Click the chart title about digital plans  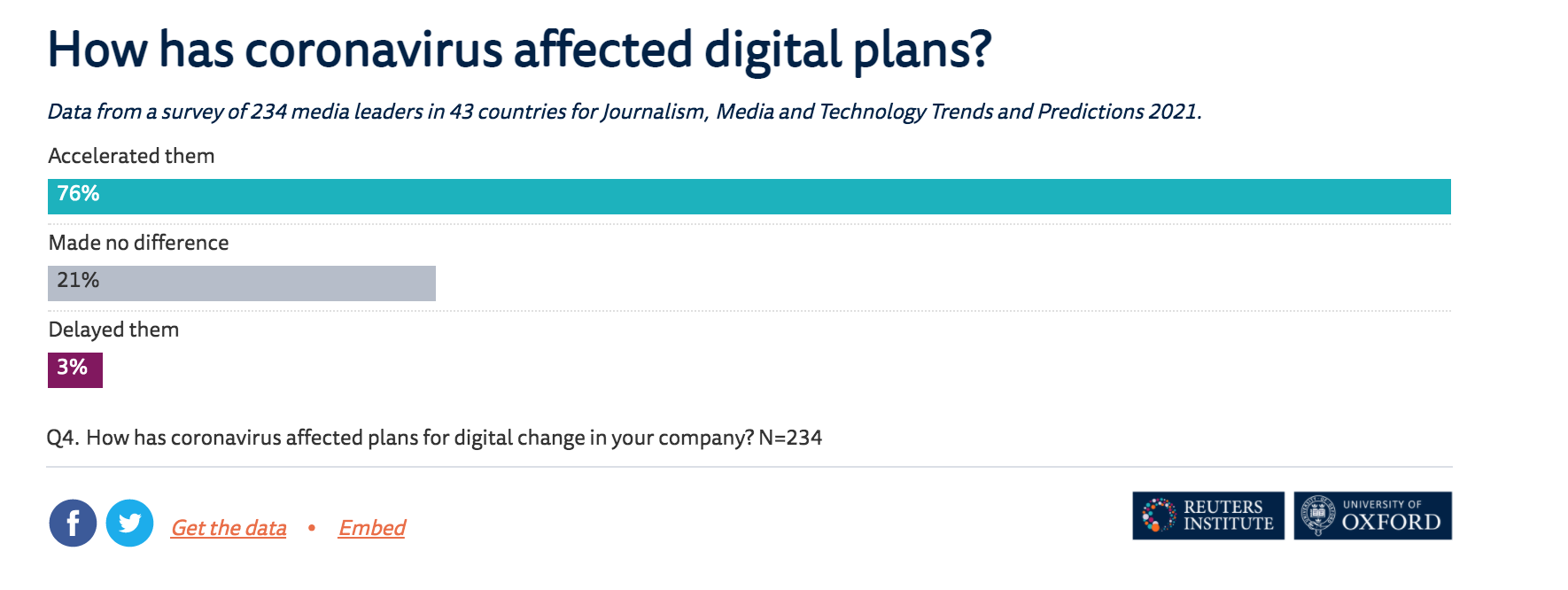[x=519, y=50]
